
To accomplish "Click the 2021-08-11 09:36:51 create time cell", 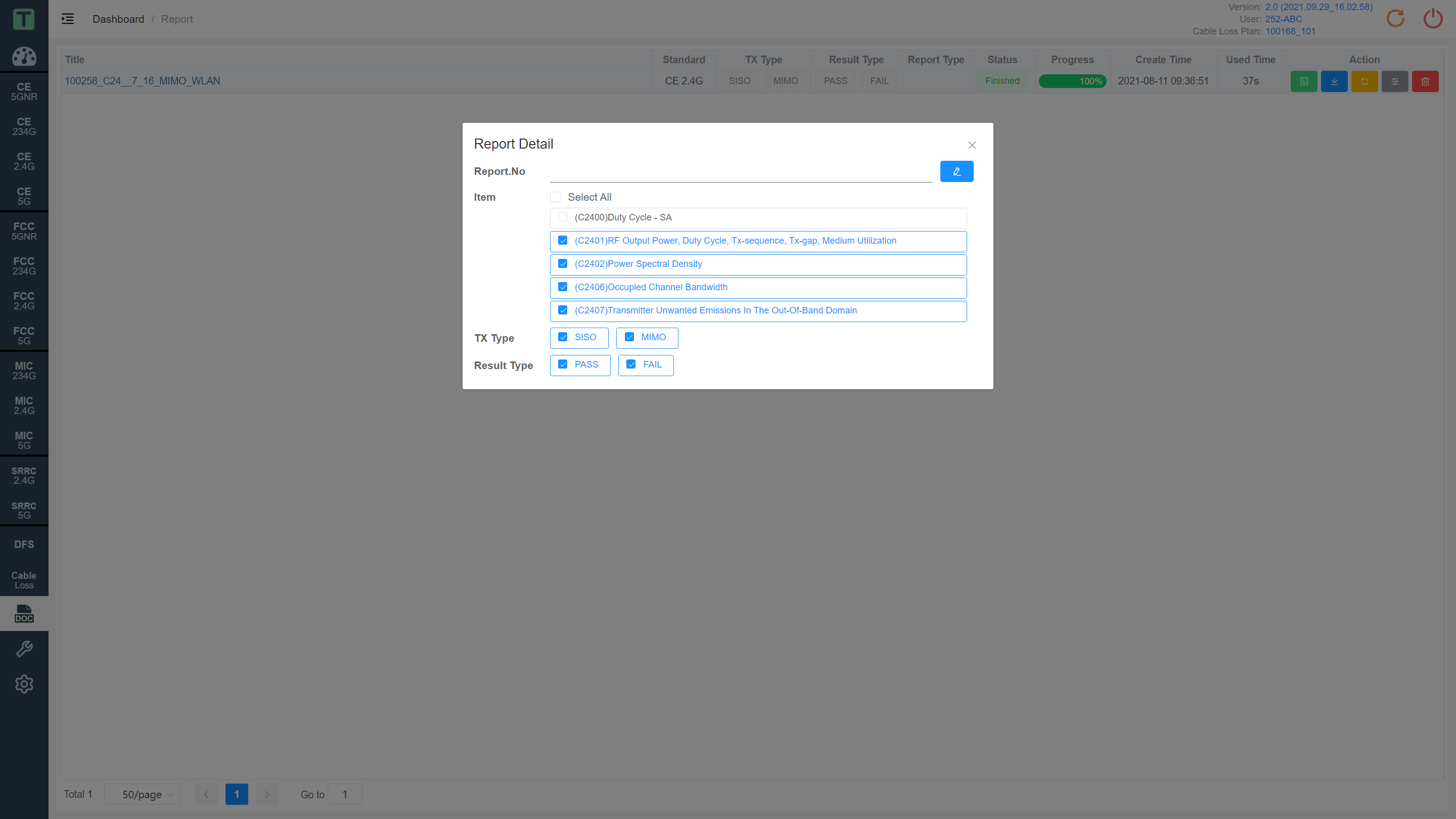I will [x=1163, y=81].
